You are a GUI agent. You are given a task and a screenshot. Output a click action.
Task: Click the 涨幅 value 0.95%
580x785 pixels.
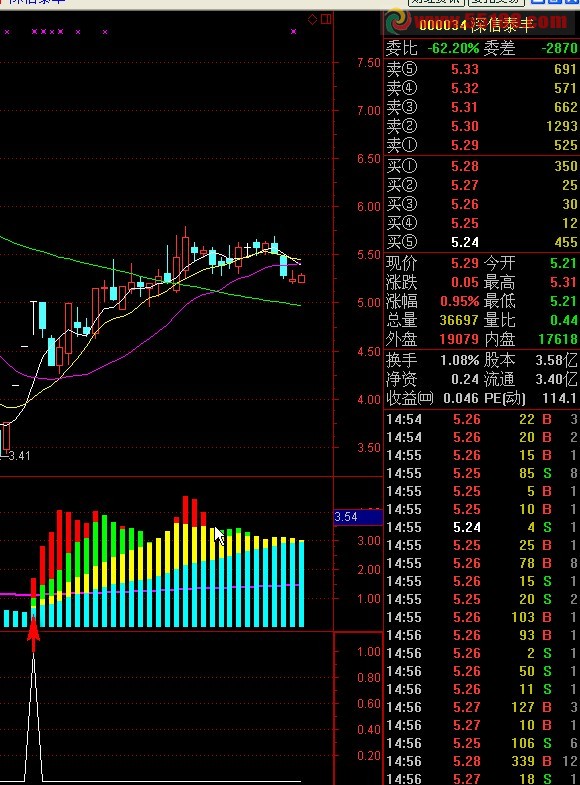pos(460,301)
